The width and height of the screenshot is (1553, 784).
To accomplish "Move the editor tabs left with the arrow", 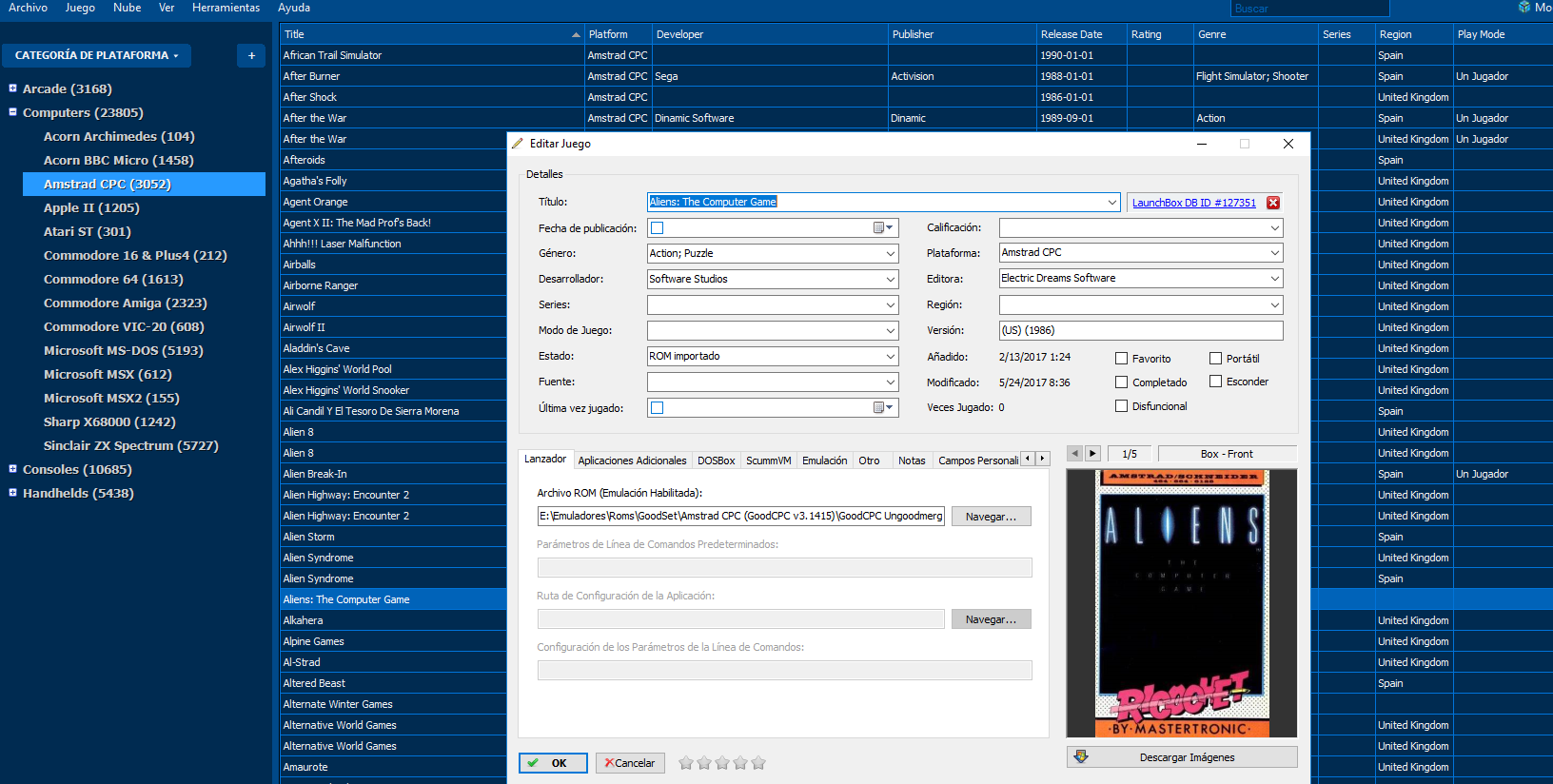I will 1028,459.
